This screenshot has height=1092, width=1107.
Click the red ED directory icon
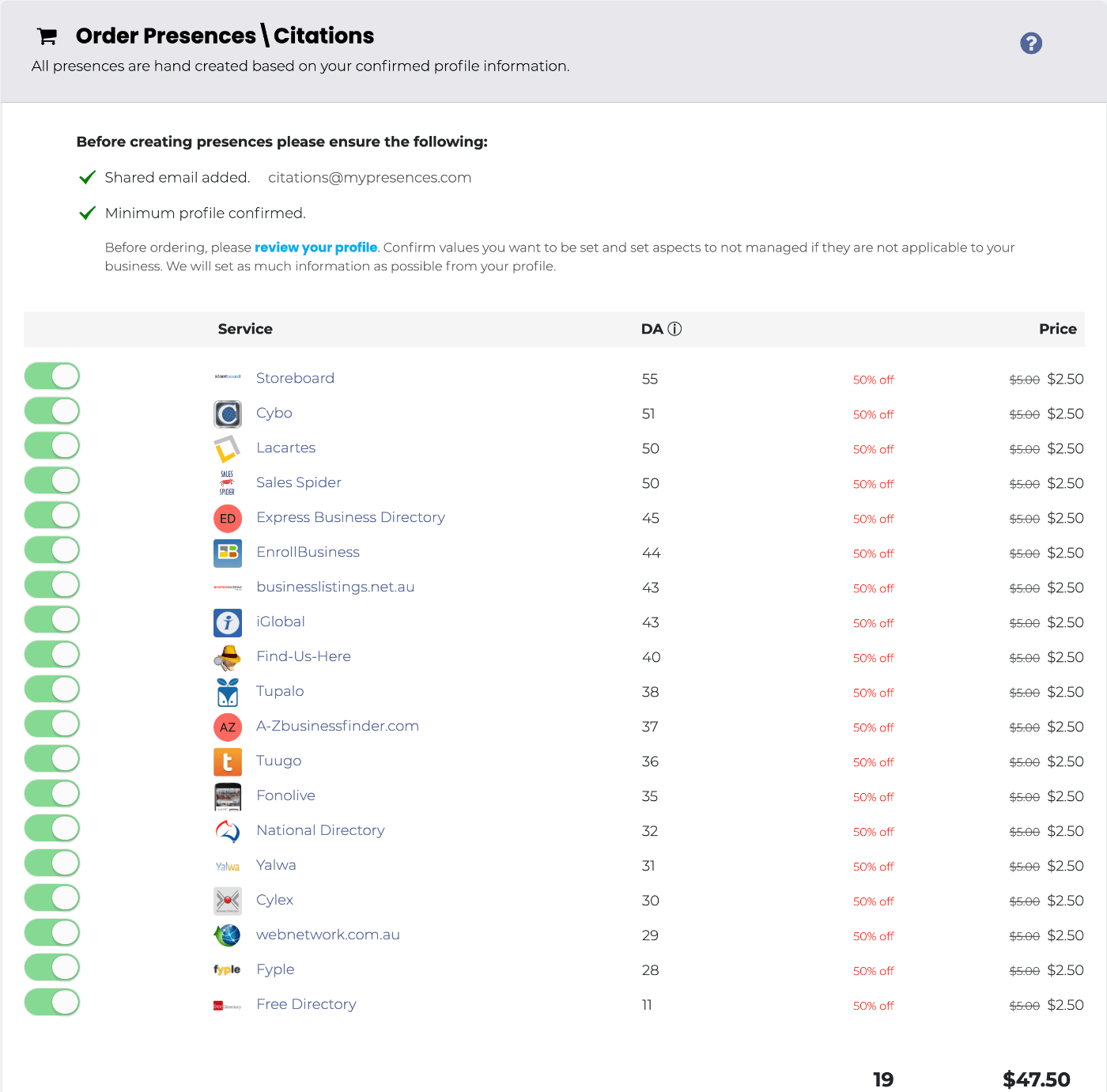coord(228,519)
